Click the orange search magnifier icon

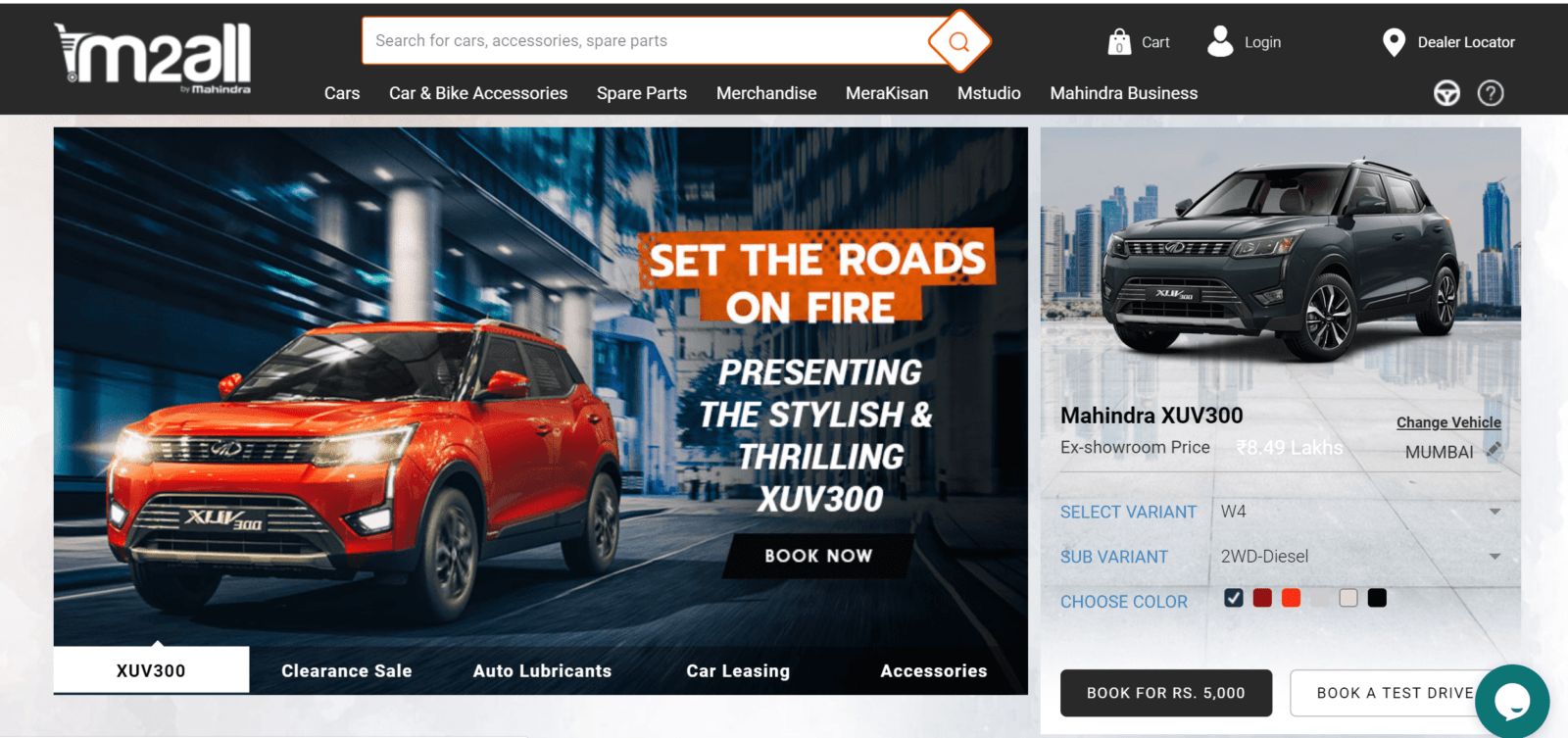(958, 41)
